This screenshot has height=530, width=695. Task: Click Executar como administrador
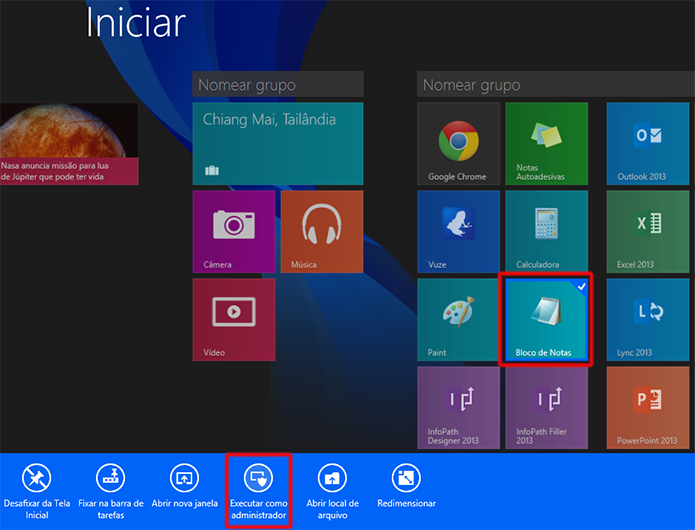click(x=258, y=491)
